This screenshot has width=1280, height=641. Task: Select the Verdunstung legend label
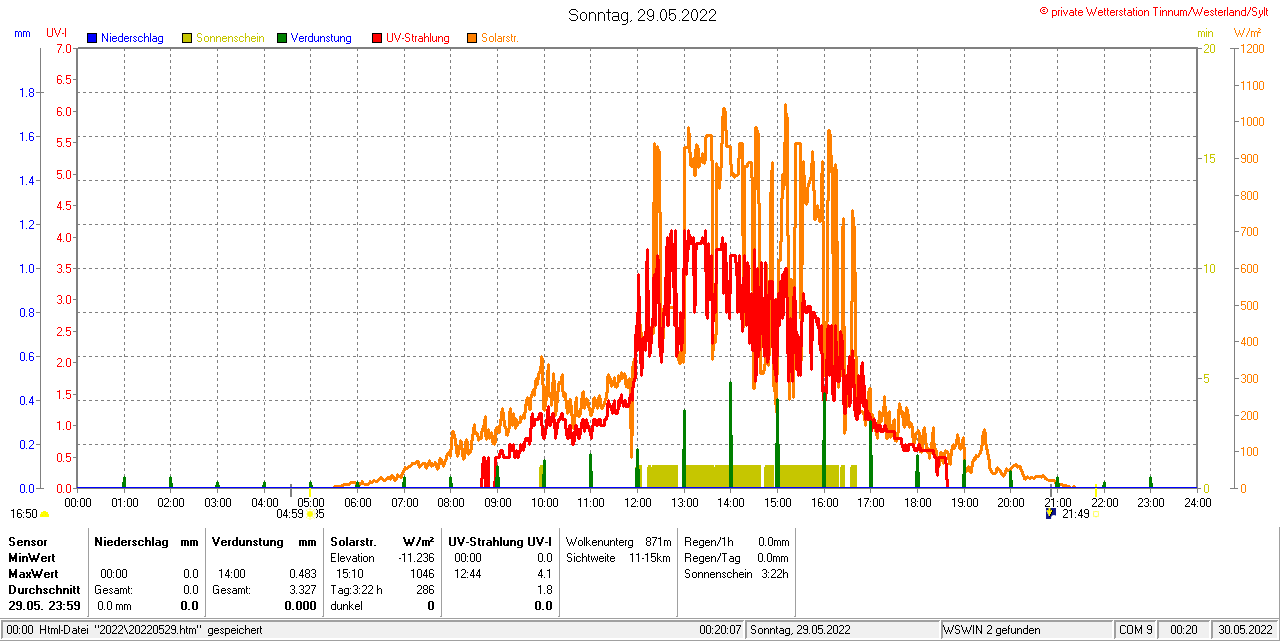[x=321, y=38]
